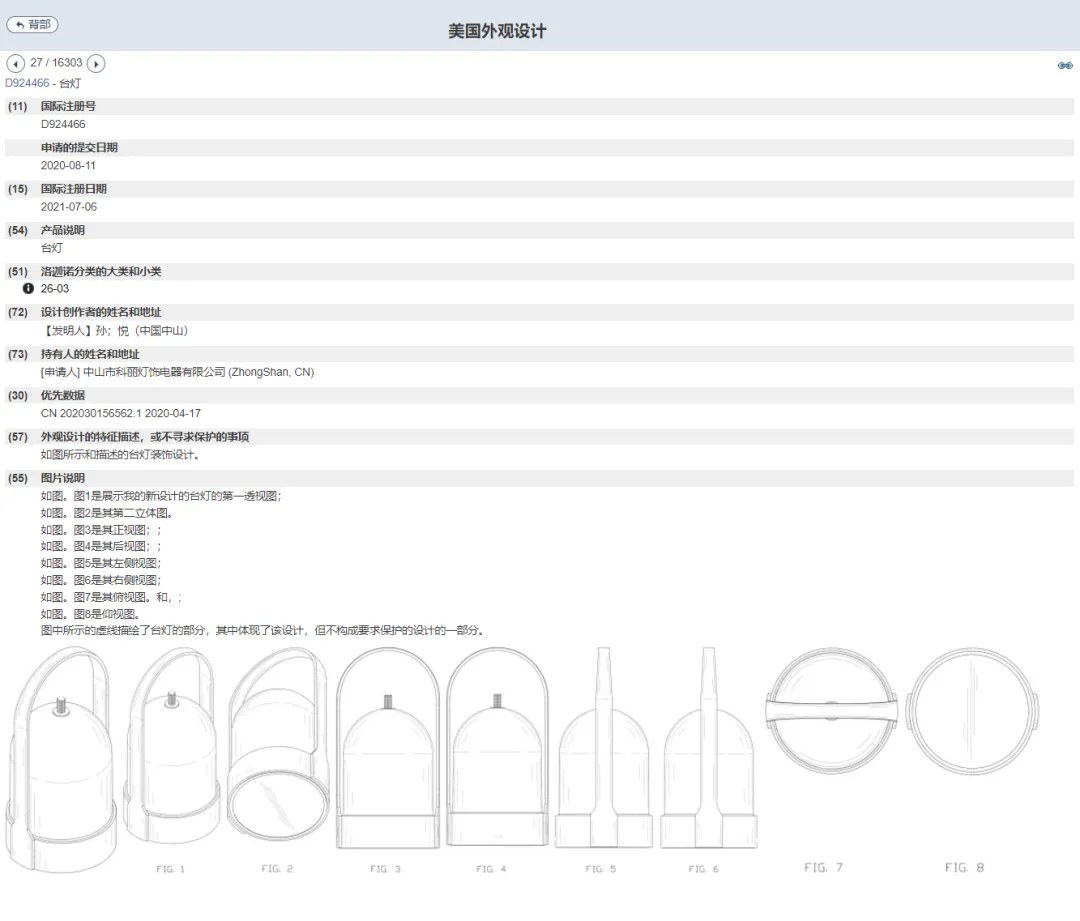Select the 美国外观设计 page heading
Screen dimensions: 1080x921
click(x=497, y=31)
